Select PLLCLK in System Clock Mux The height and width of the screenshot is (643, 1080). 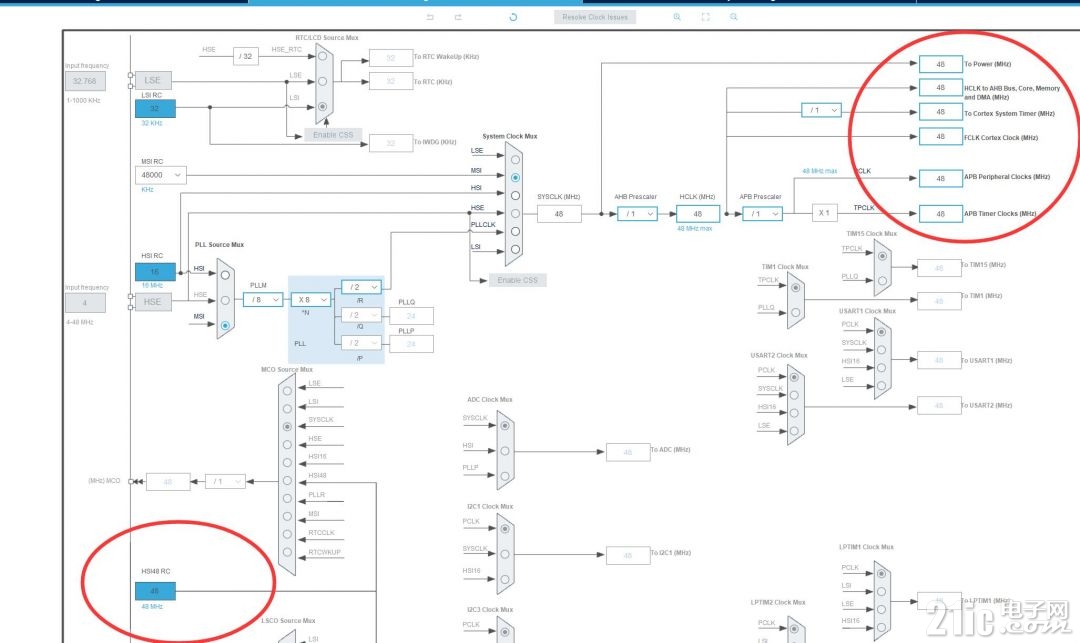coord(515,231)
